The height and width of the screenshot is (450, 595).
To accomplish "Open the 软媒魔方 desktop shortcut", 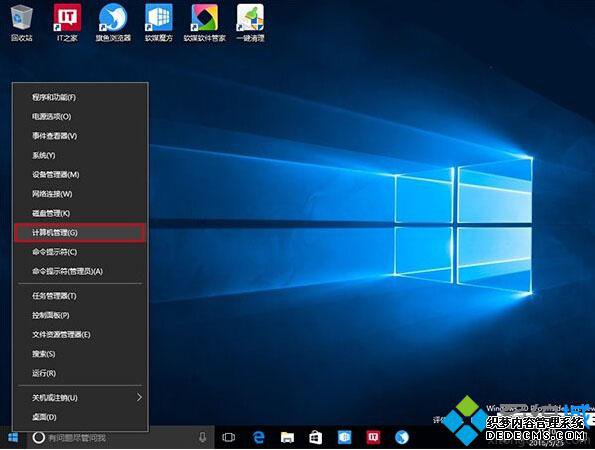I will pyautogui.click(x=159, y=22).
